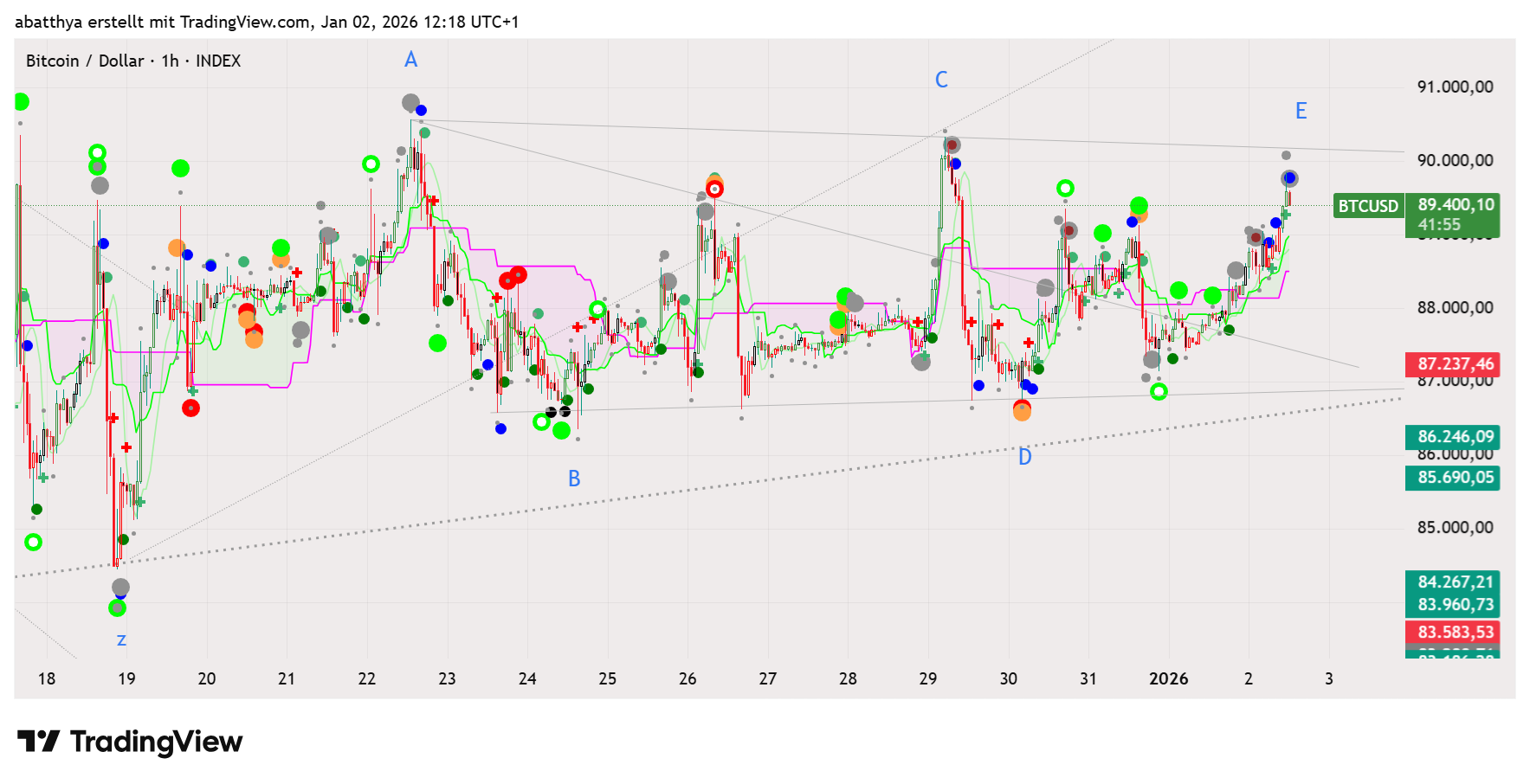Select the blue wave label A
The width and height of the screenshot is (1530, 784).
pyautogui.click(x=410, y=60)
